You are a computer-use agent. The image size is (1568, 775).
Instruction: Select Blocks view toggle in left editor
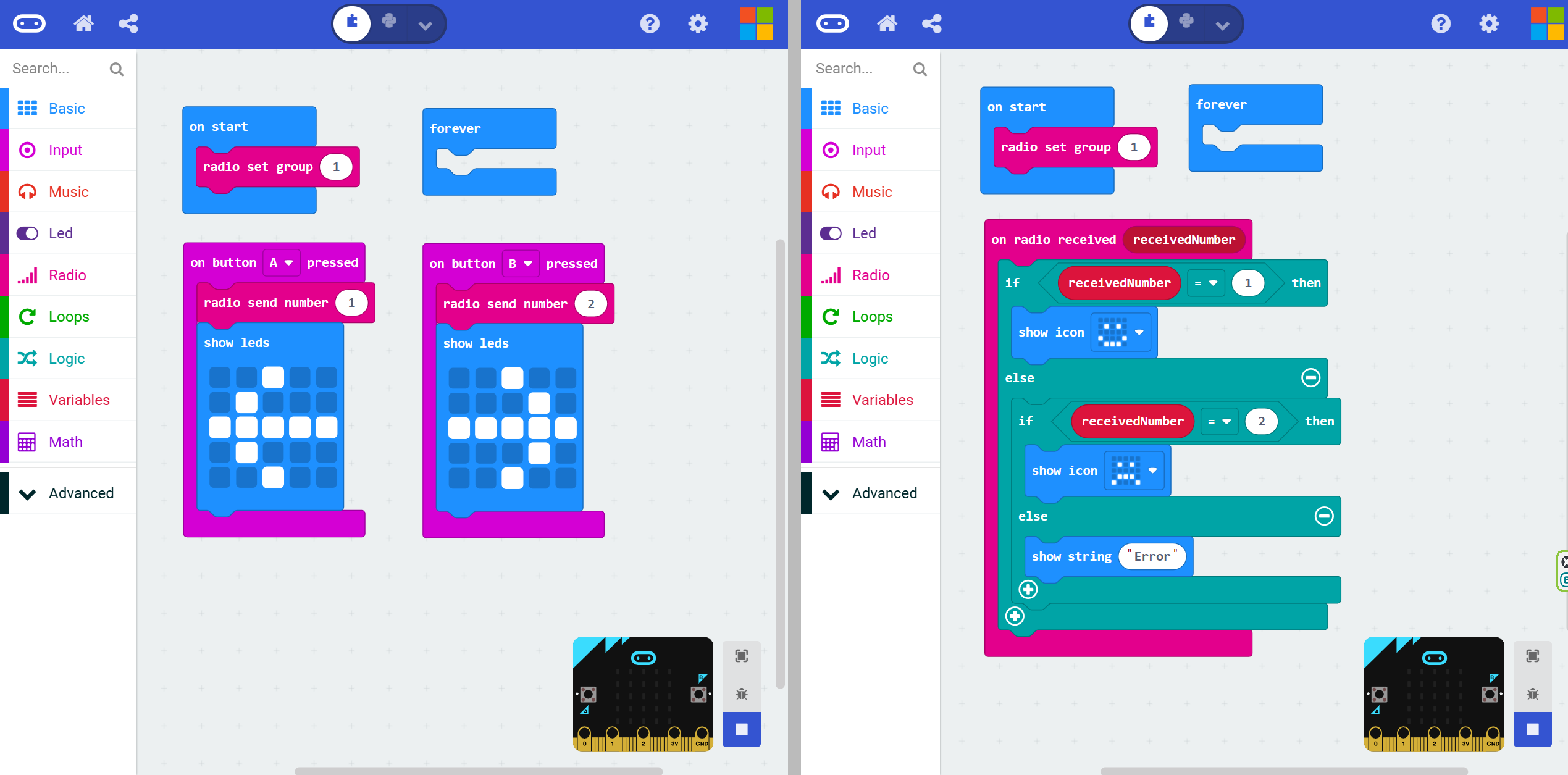tap(352, 23)
